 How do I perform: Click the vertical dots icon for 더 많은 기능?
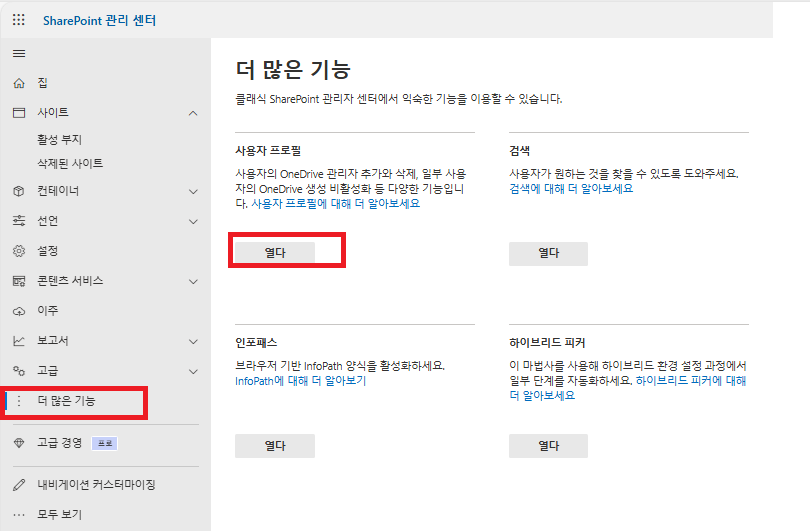[x=19, y=401]
